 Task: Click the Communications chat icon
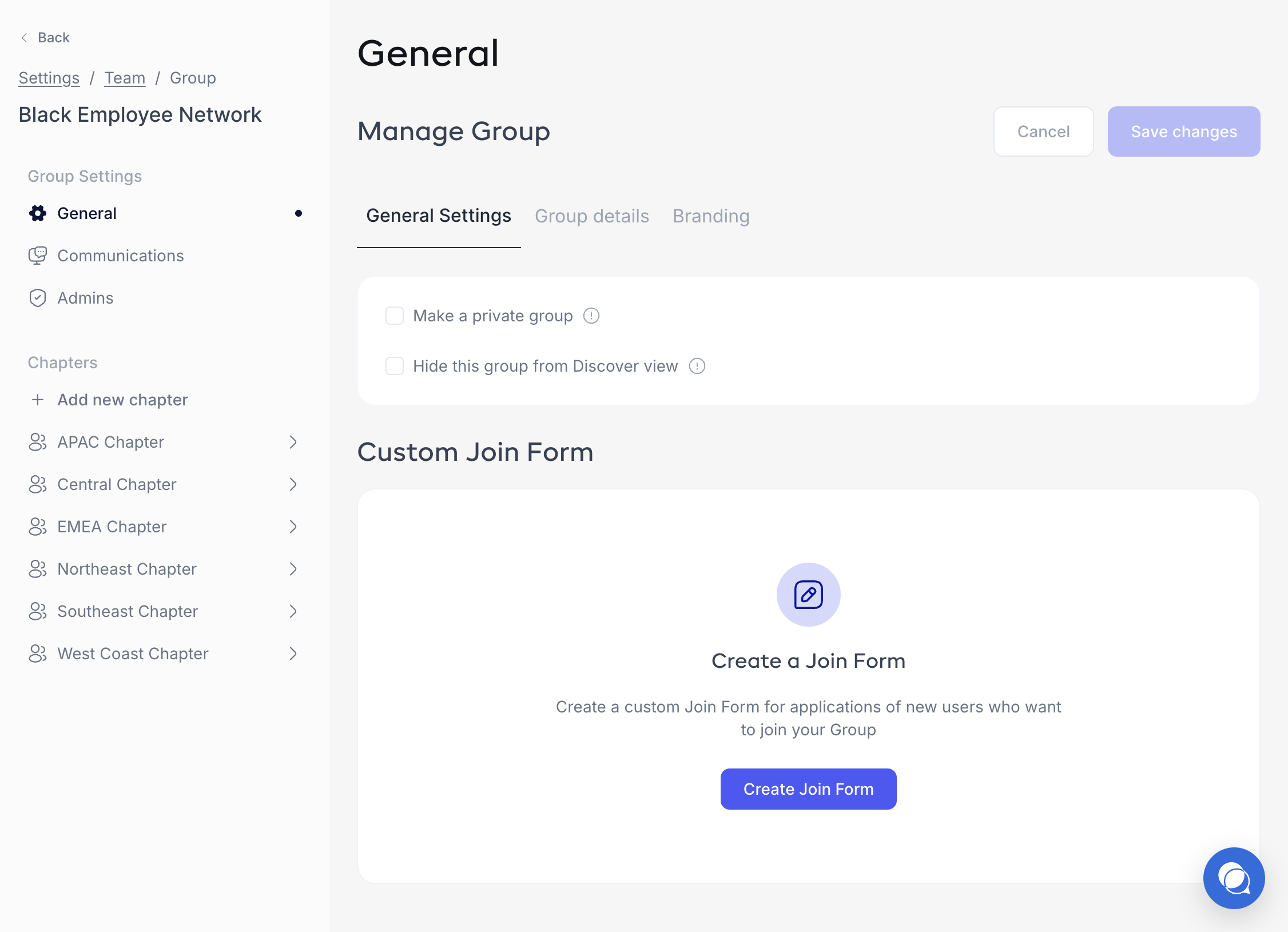[x=38, y=256]
